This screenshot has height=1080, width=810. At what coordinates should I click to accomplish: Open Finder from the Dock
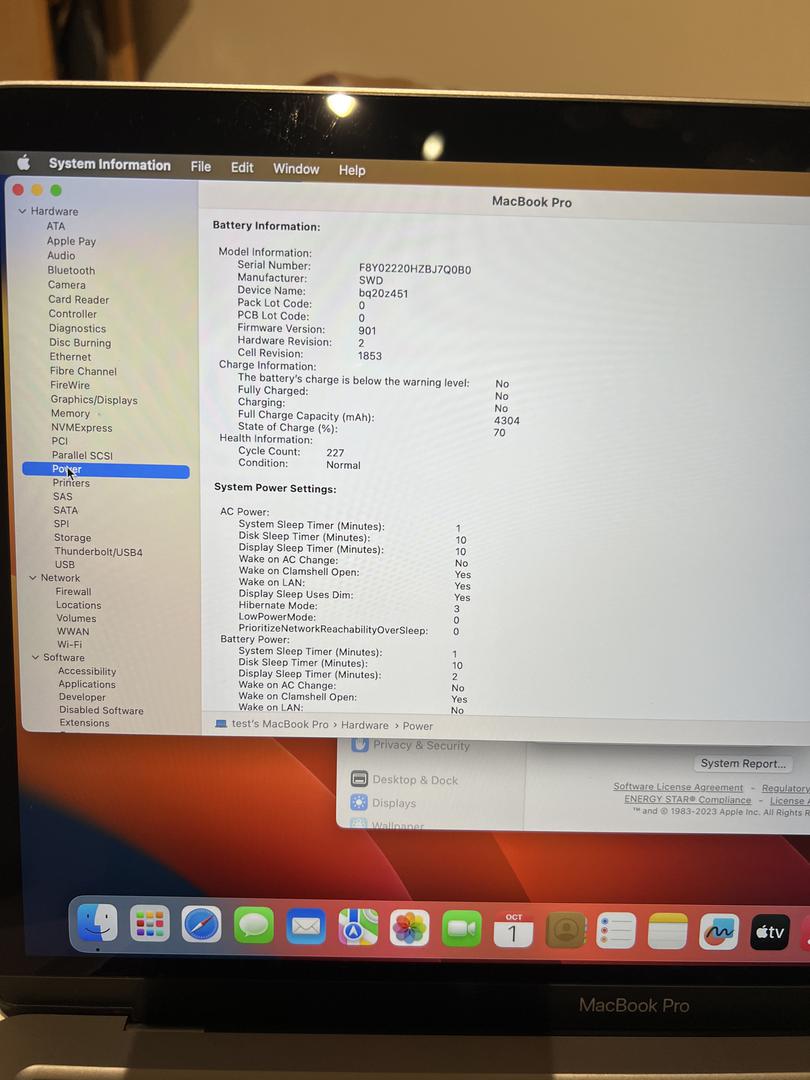97,923
